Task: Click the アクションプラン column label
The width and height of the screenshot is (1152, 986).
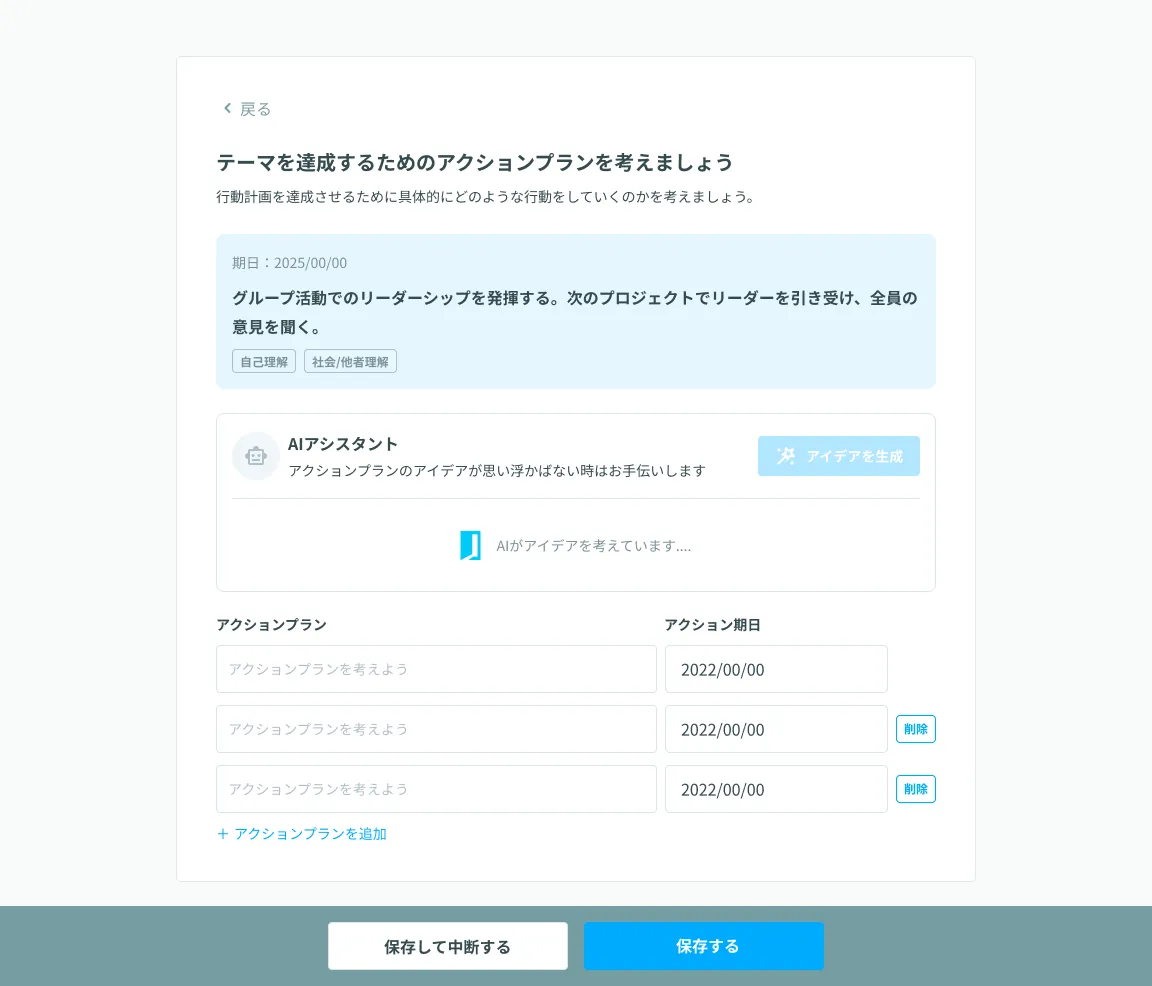Action: [271, 625]
